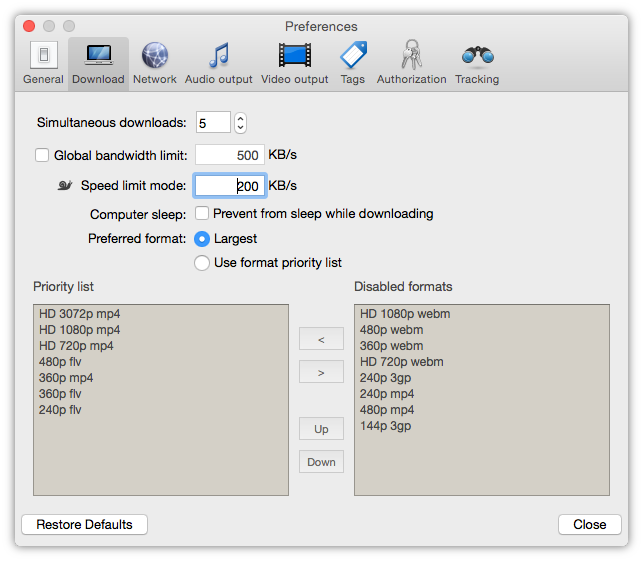The width and height of the screenshot is (643, 561).
Task: Check Prevent from sleep while downloading
Action: point(202,213)
